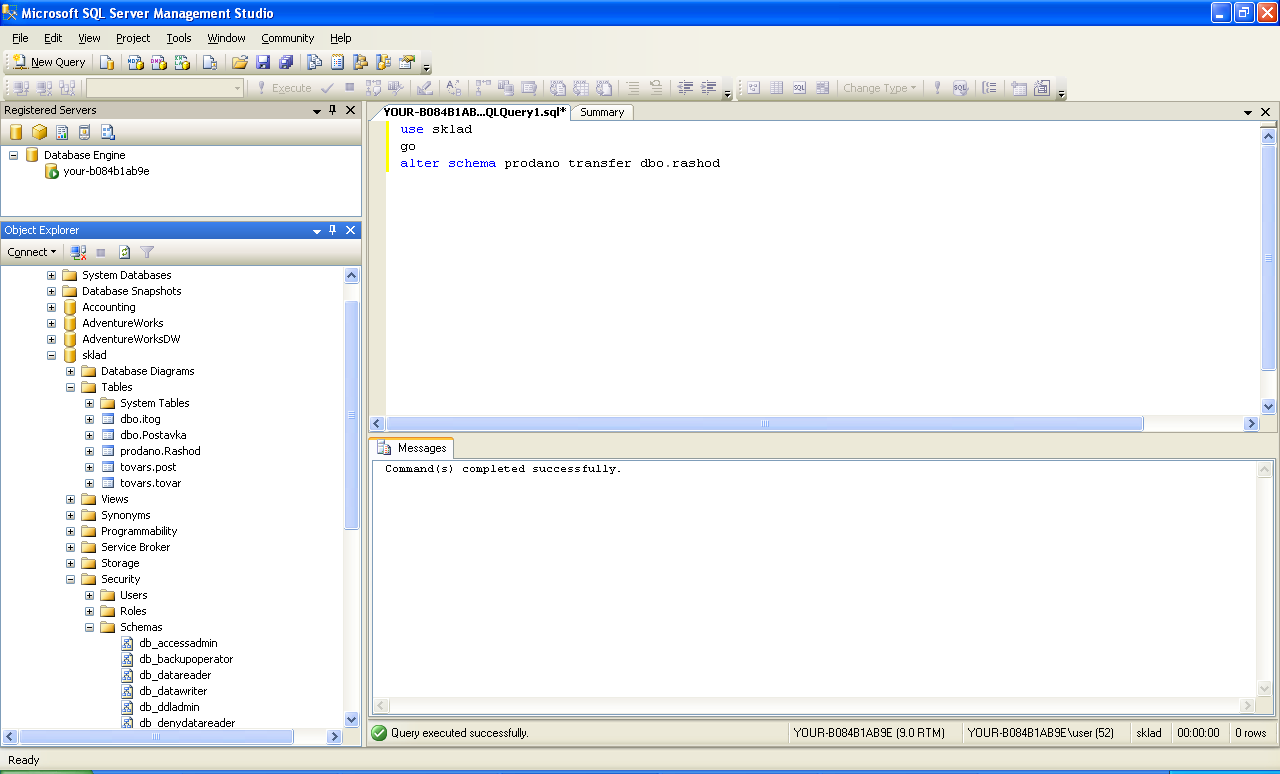1280x774 pixels.
Task: Toggle pin on Registered Servers panel
Action: pyautogui.click(x=333, y=110)
